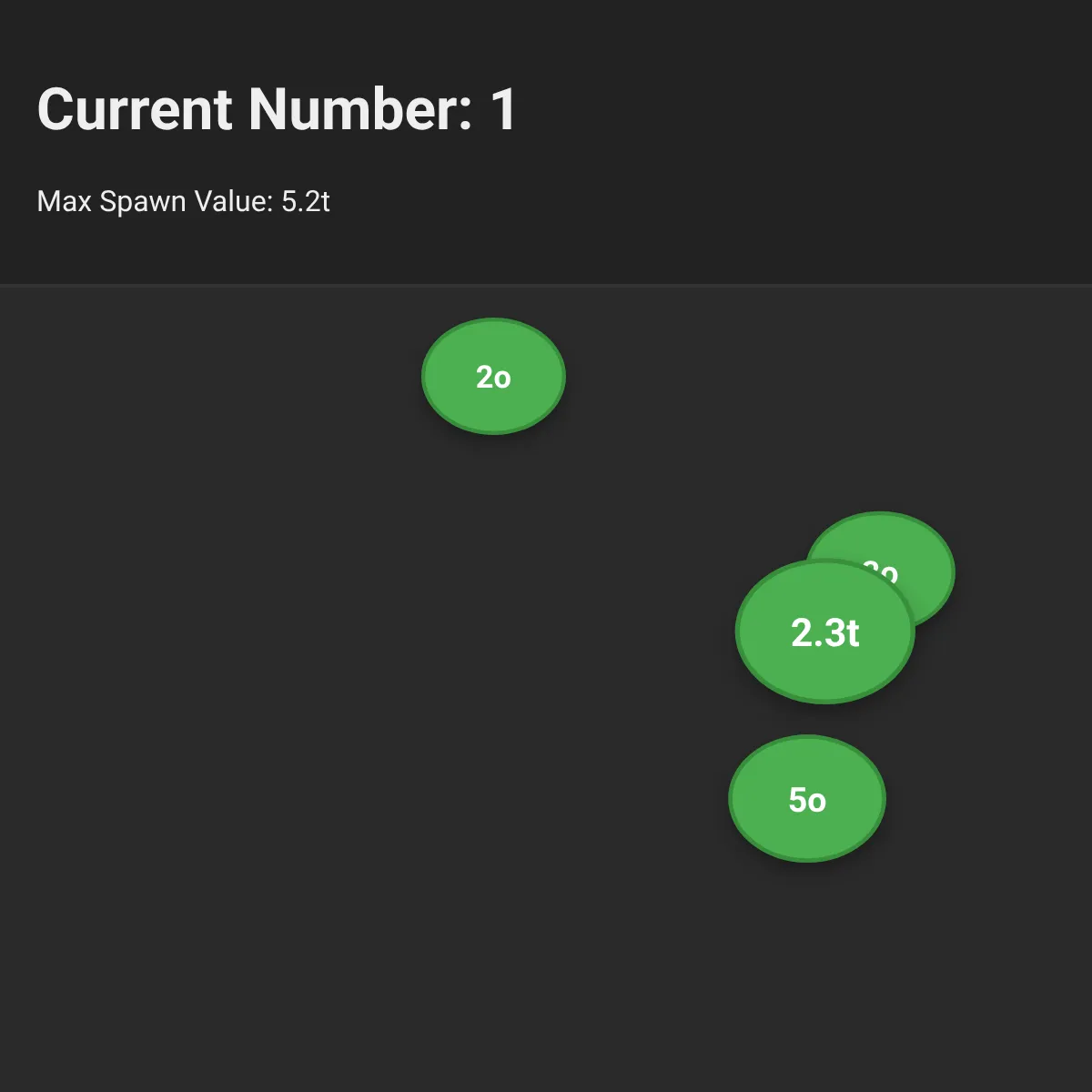Screen dimensions: 1092x1092
Task: Click the divider line below the header
Action: click(546, 286)
